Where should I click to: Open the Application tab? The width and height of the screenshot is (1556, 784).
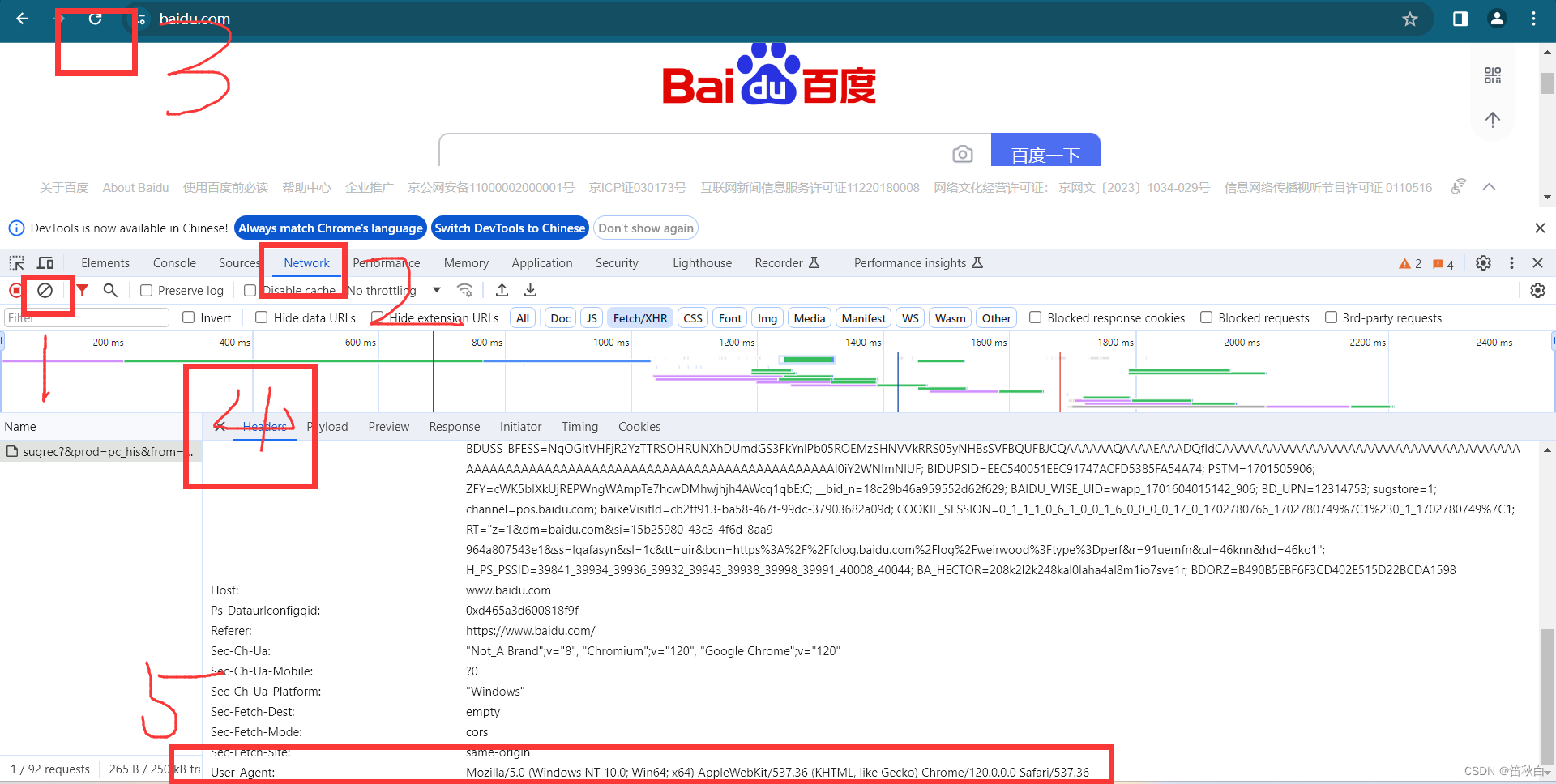542,263
